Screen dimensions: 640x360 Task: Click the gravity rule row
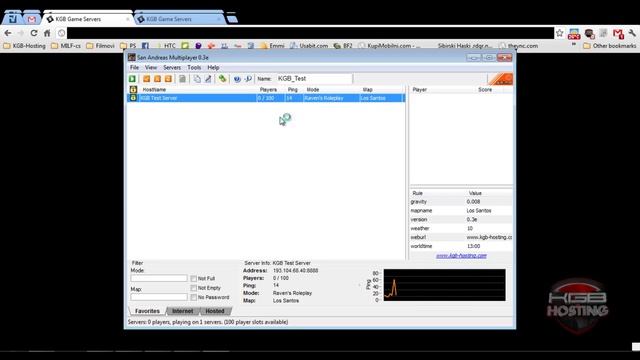(x=461, y=202)
